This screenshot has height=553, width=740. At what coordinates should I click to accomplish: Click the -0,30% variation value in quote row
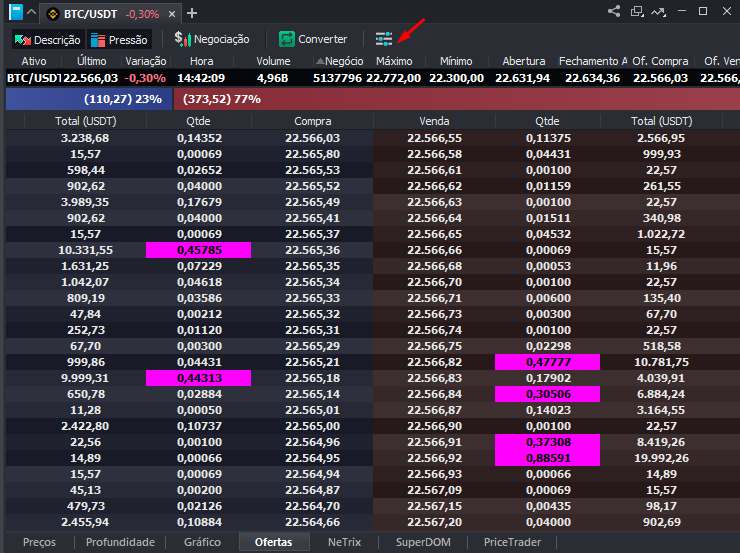coord(145,78)
